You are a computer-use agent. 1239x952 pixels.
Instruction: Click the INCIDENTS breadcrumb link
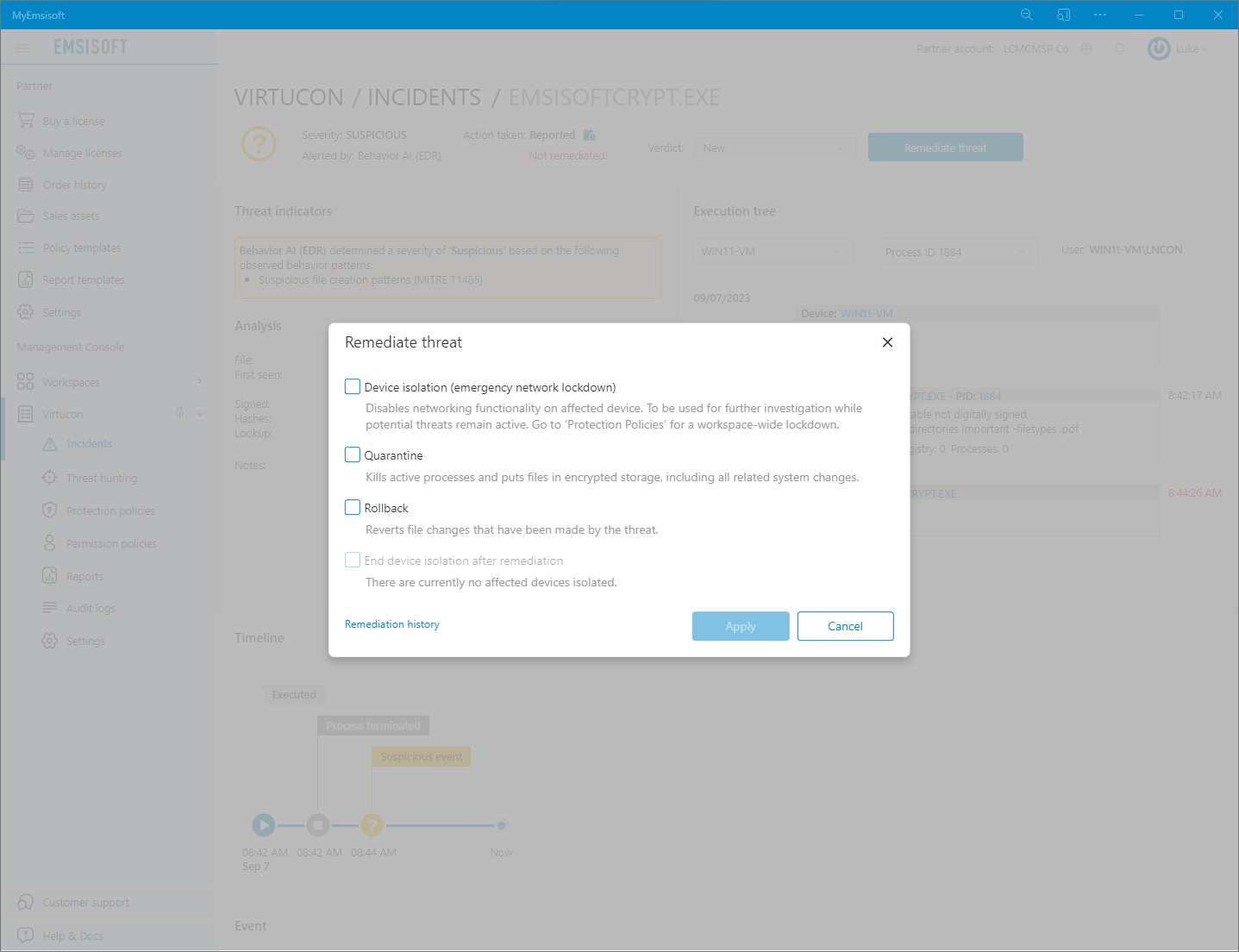[x=424, y=97]
